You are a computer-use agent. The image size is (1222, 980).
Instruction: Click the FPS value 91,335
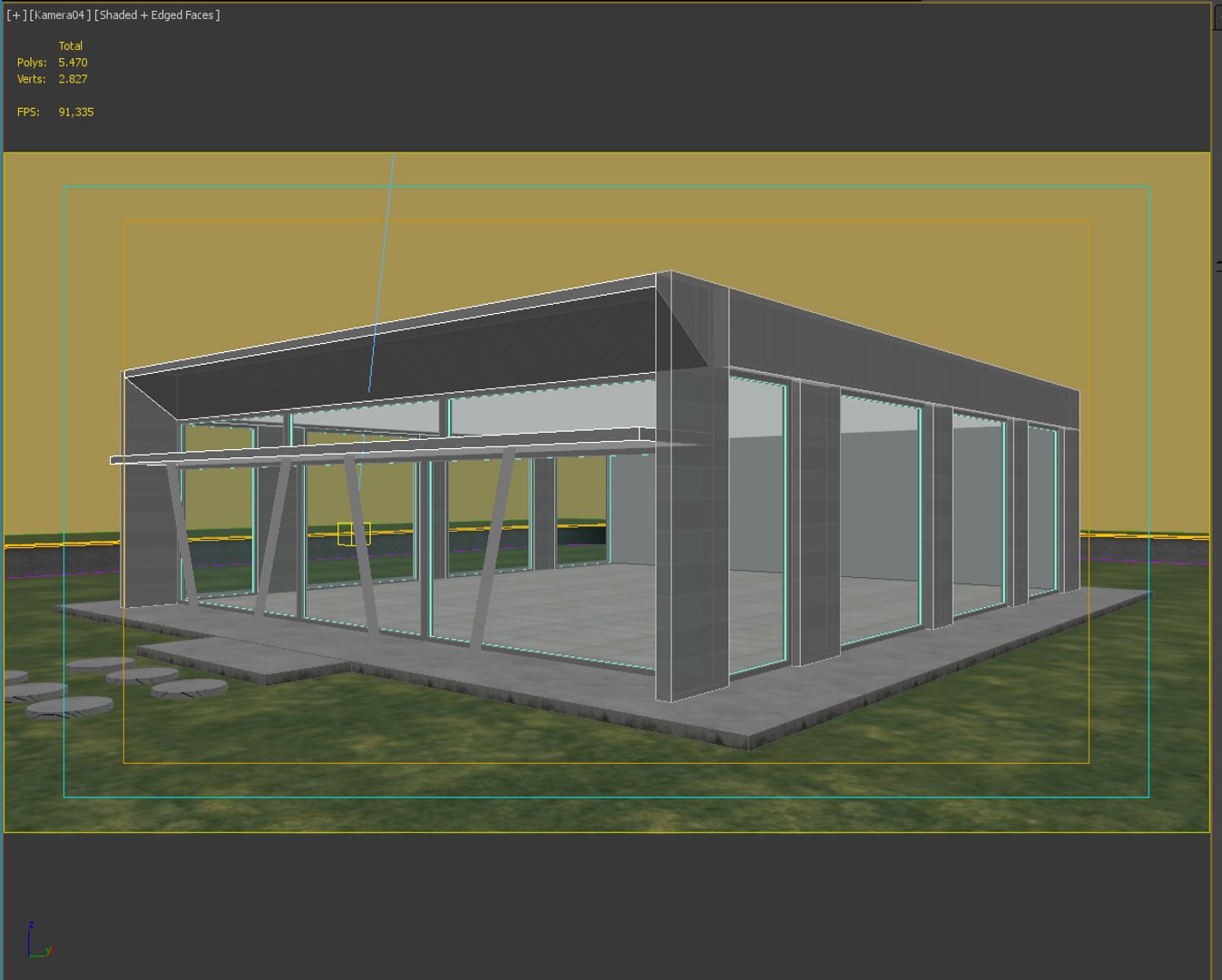point(76,112)
